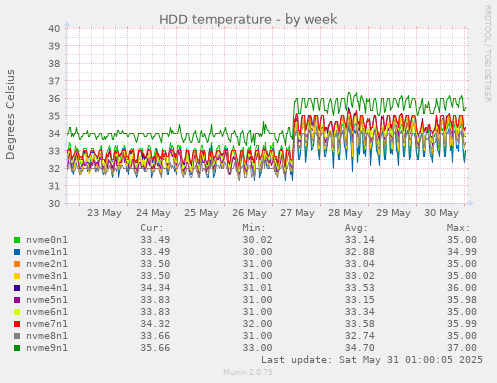Click the 30 y-axis tick label
The width and height of the screenshot is (497, 383).
tap(54, 203)
